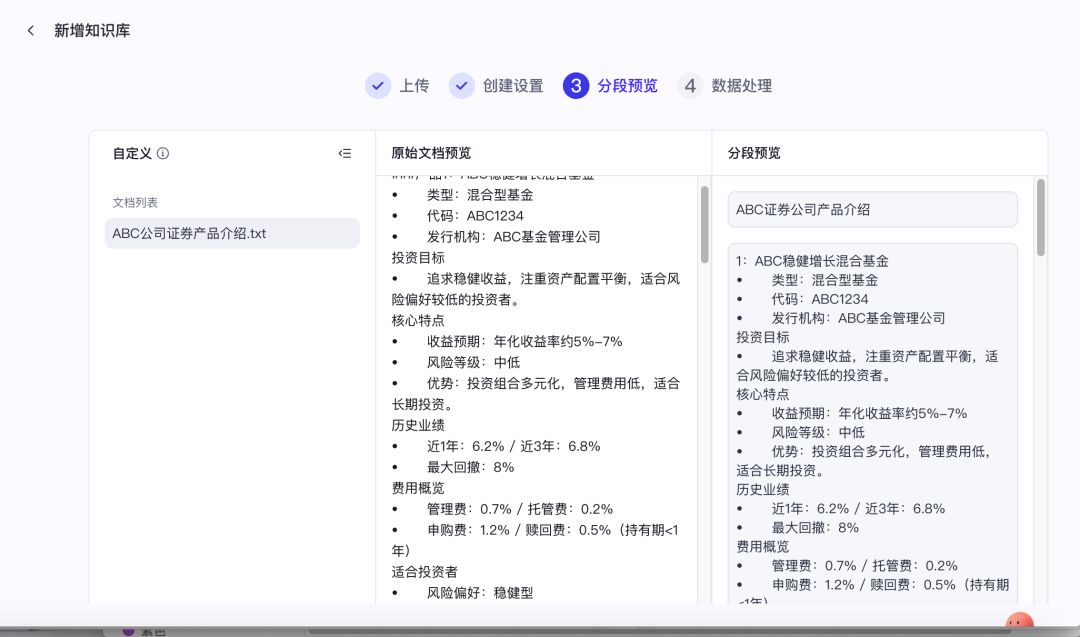Click the red face icon at bottom right
The height and width of the screenshot is (637, 1080).
tap(1018, 624)
